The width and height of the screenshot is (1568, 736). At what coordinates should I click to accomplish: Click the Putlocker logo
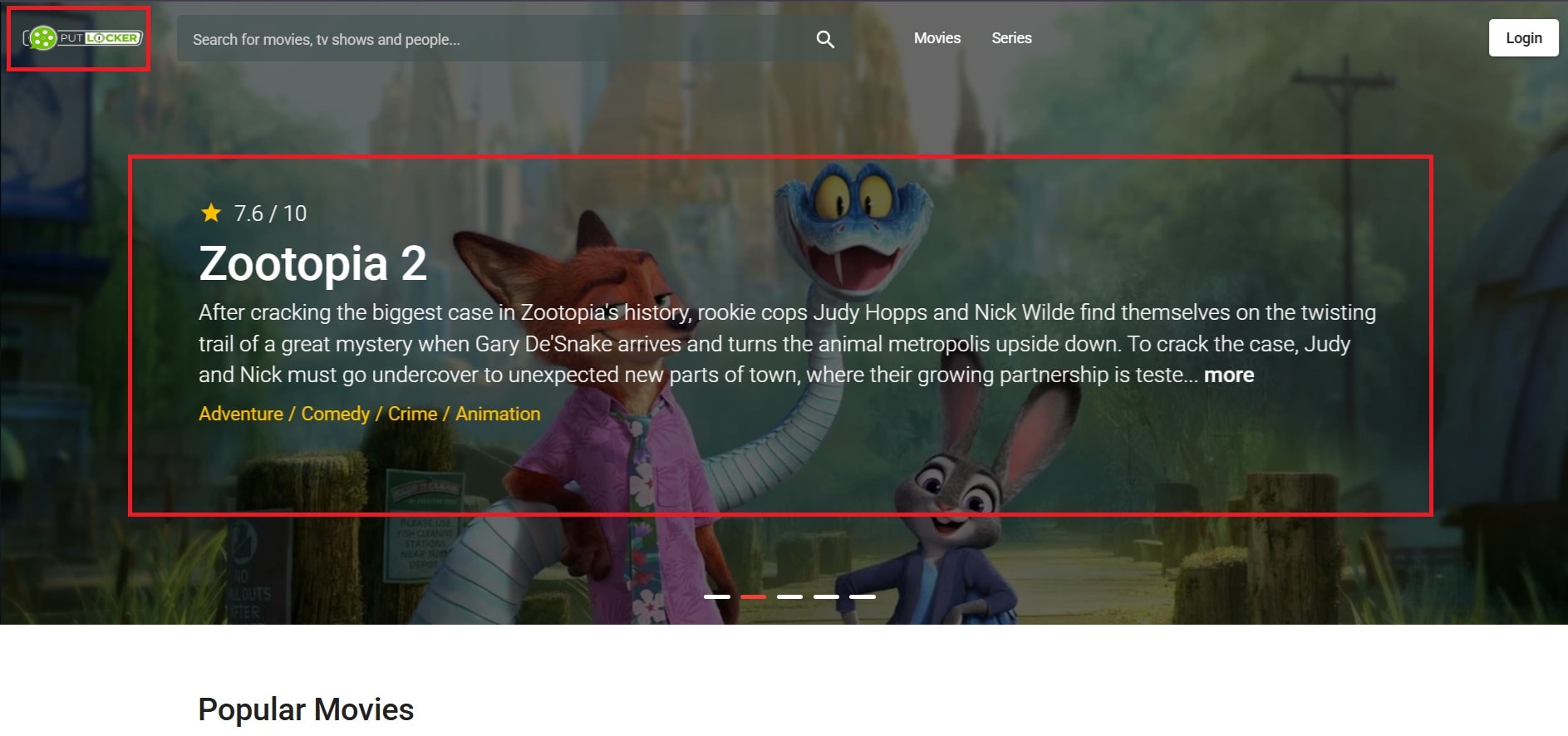click(83, 38)
